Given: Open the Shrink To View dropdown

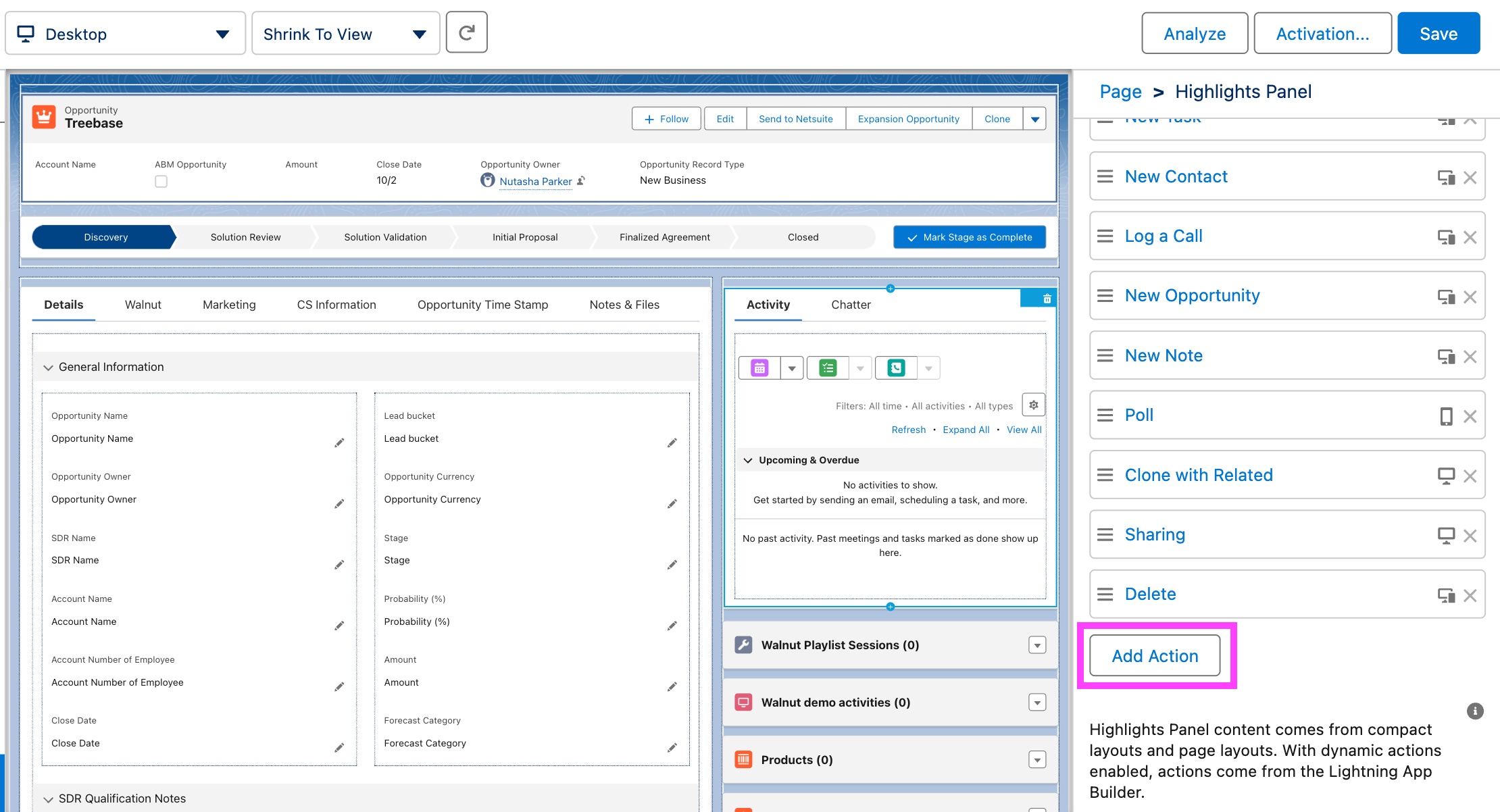Looking at the screenshot, I should tap(345, 34).
